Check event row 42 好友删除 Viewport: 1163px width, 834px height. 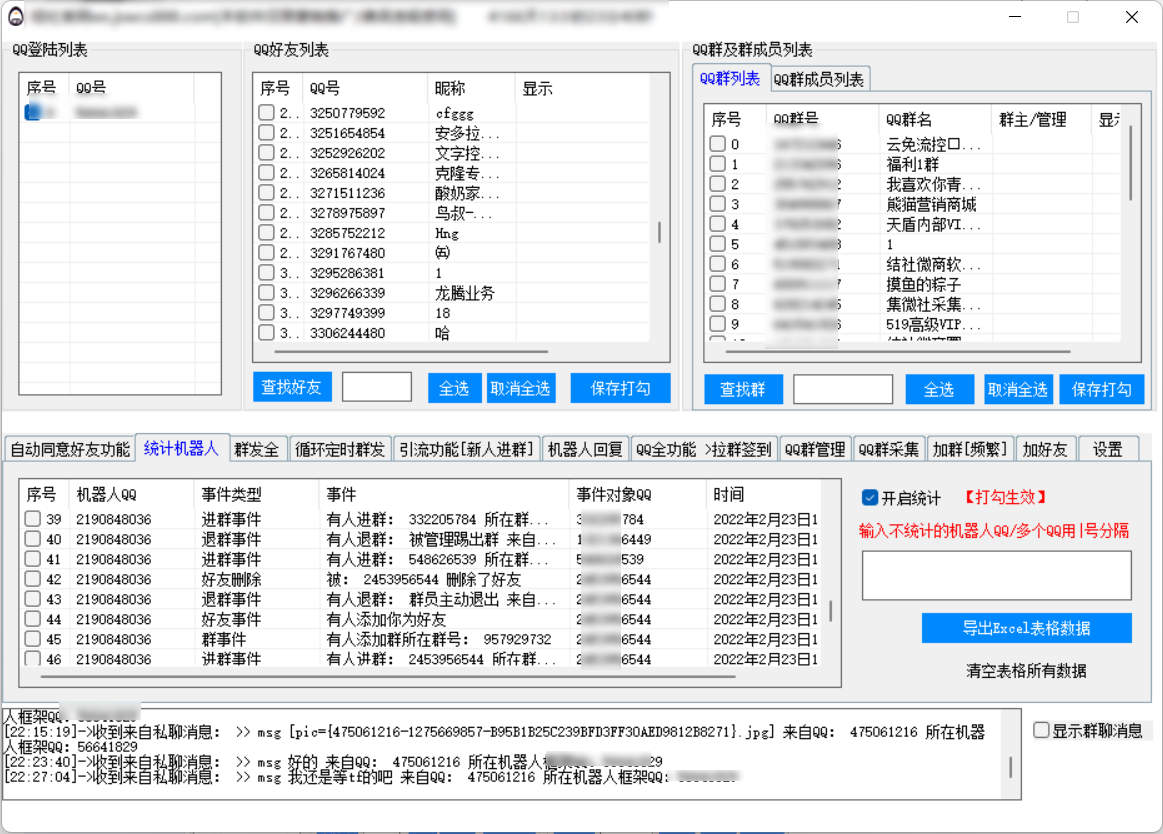coord(33,579)
